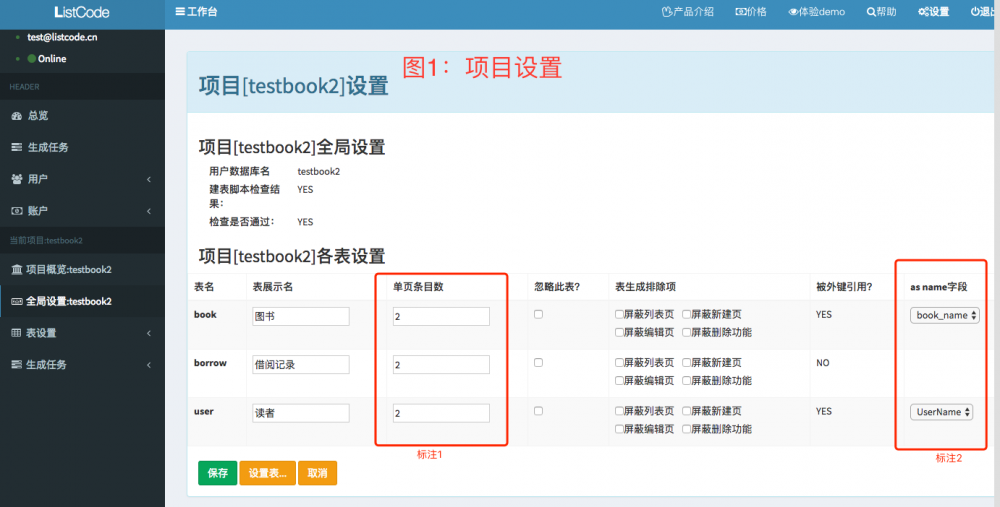This screenshot has height=507, width=1000.
Task: Edit 表展示名 field containing 借阅记录
Action: click(x=301, y=365)
